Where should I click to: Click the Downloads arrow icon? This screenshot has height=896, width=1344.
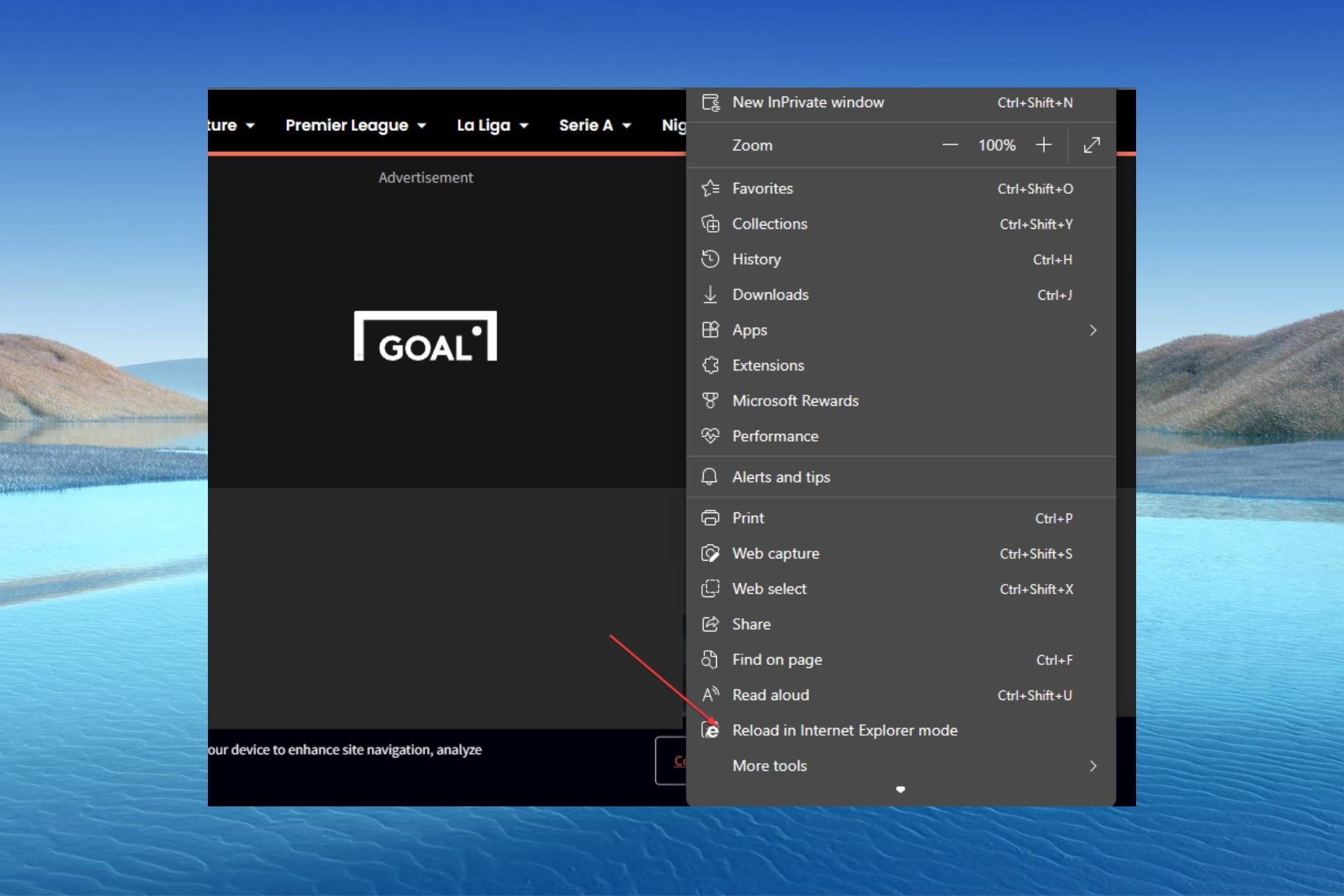point(710,295)
